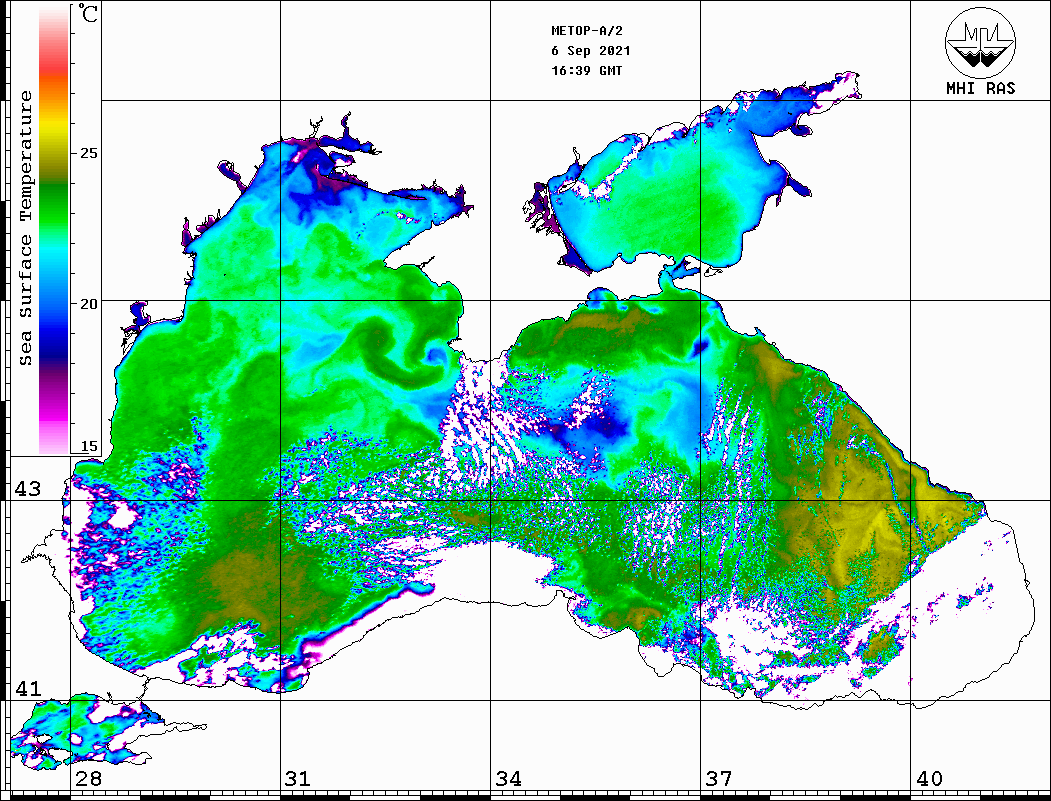
Task: Click longitude label '31'
Action: point(298,778)
